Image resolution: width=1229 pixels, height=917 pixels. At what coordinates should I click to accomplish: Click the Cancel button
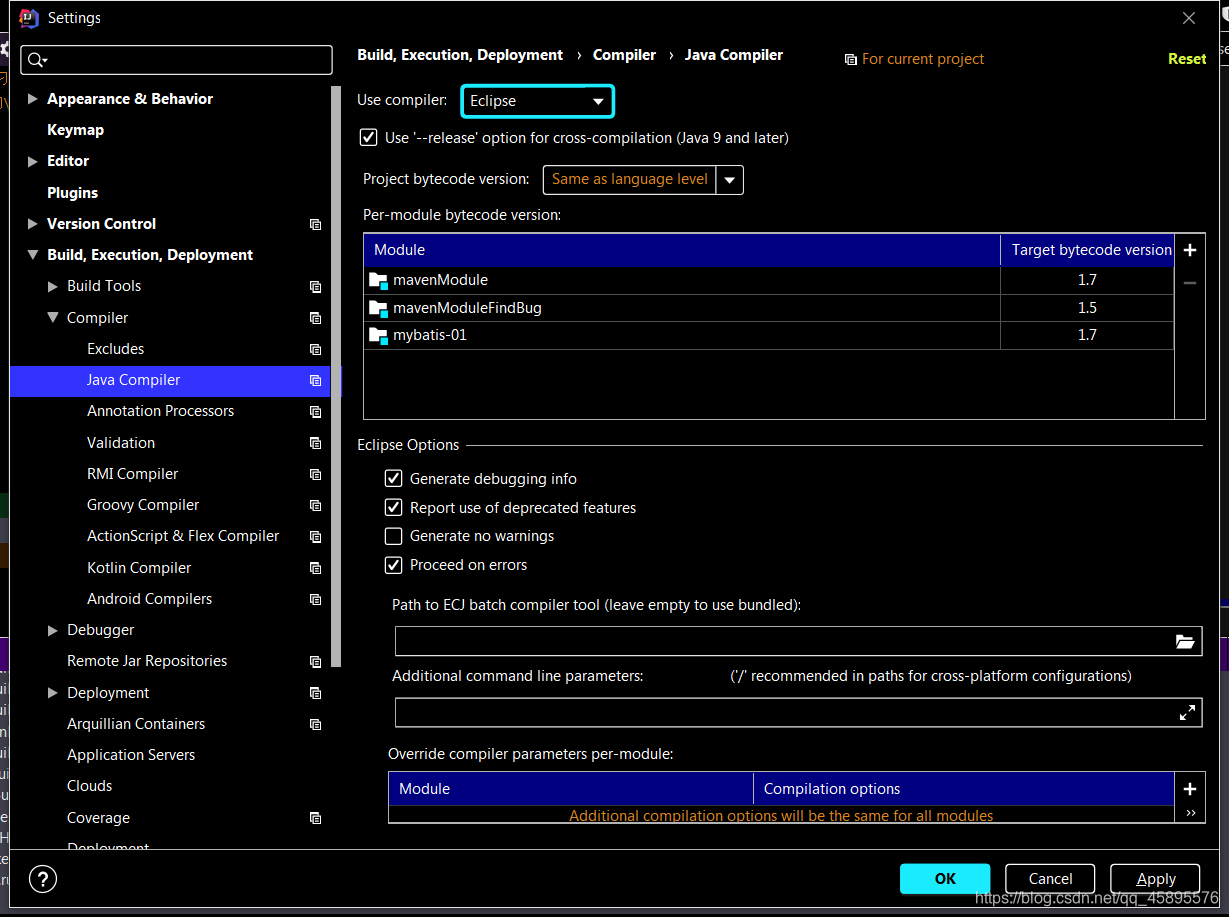[1051, 879]
